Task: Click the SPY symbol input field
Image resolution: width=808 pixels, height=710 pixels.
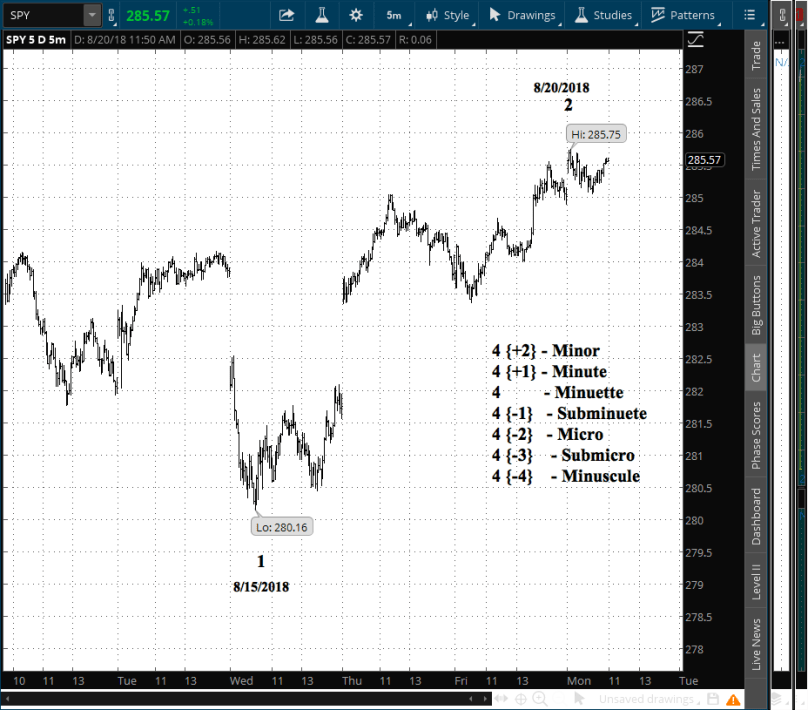Action: pyautogui.click(x=42, y=16)
